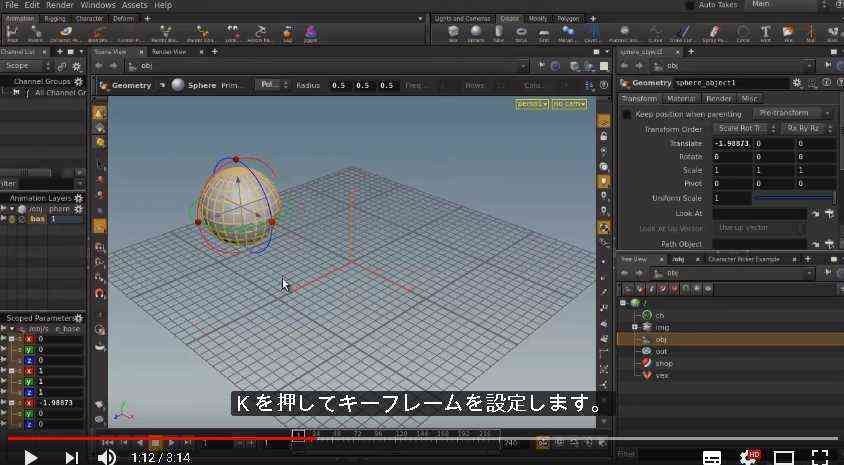
Task: Toggle the YouTube subtitles button
Action: click(712, 458)
